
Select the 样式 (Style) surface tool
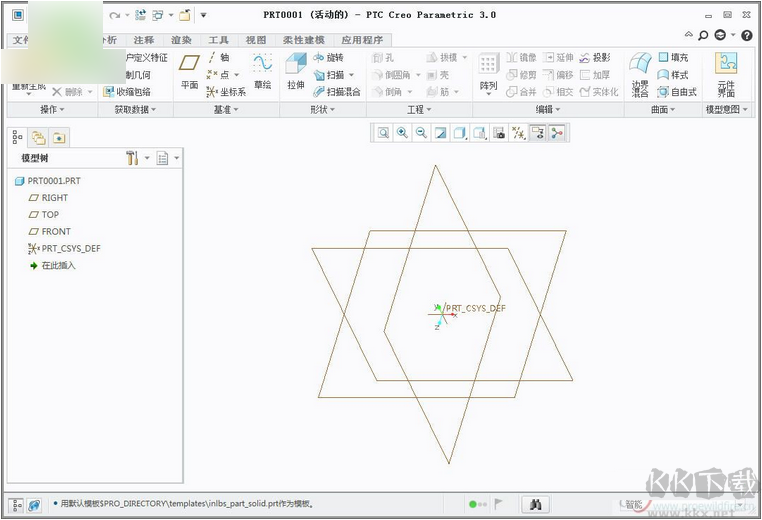click(x=673, y=75)
